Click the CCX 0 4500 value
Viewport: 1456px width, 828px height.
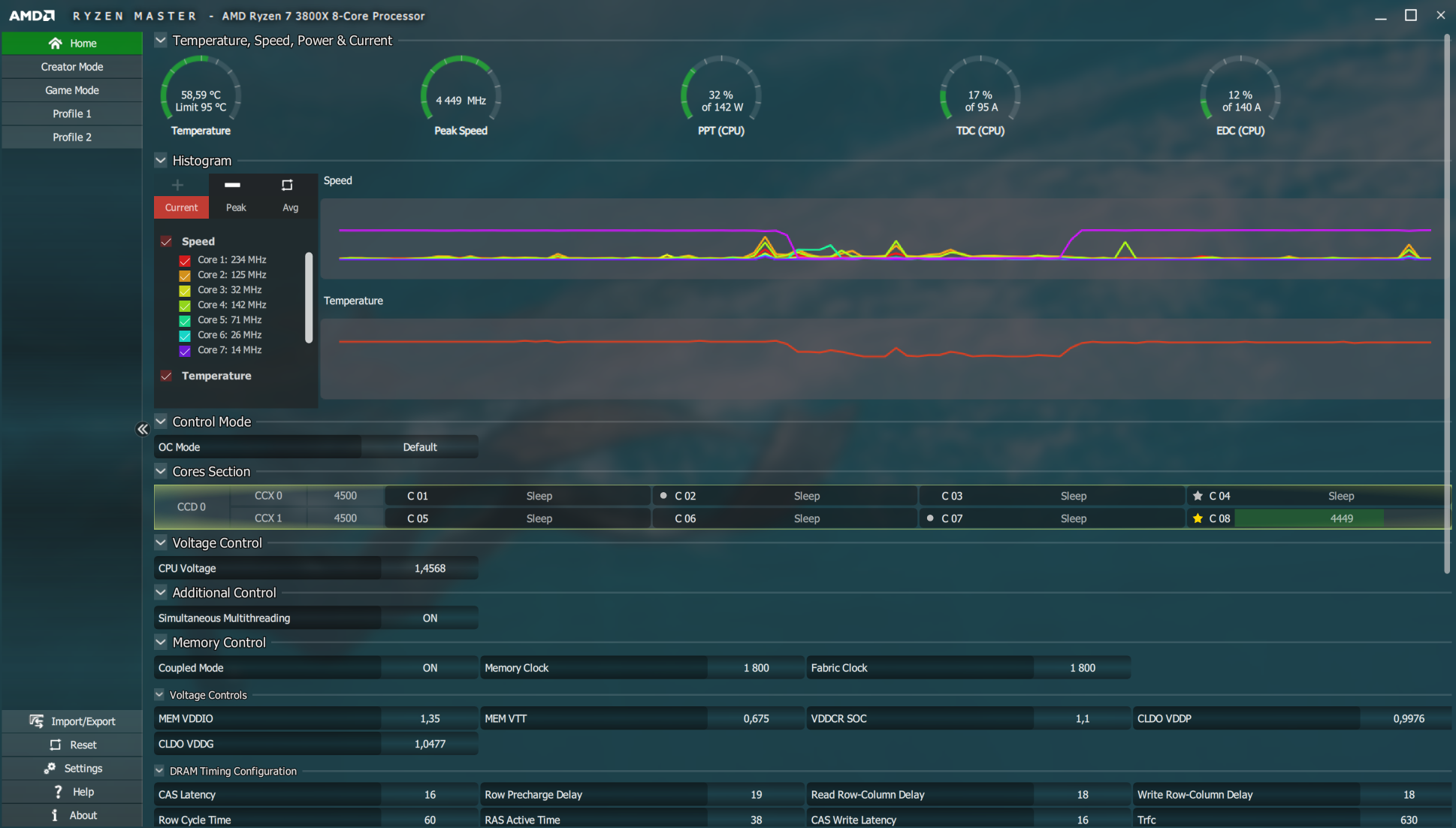346,496
